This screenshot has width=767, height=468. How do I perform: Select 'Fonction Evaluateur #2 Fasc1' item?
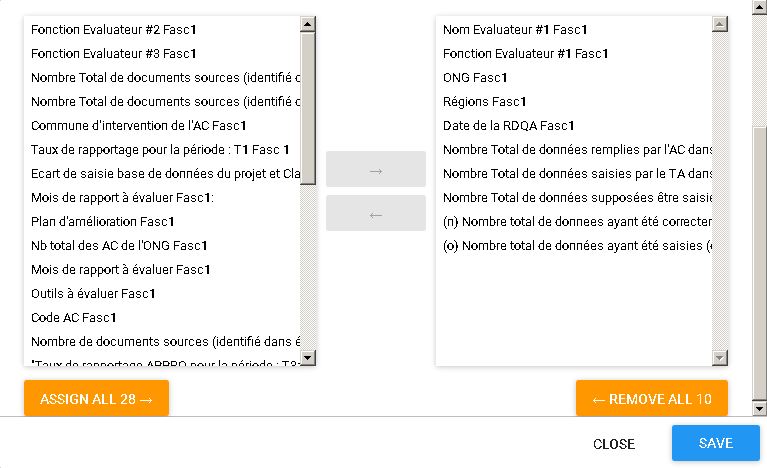point(113,30)
